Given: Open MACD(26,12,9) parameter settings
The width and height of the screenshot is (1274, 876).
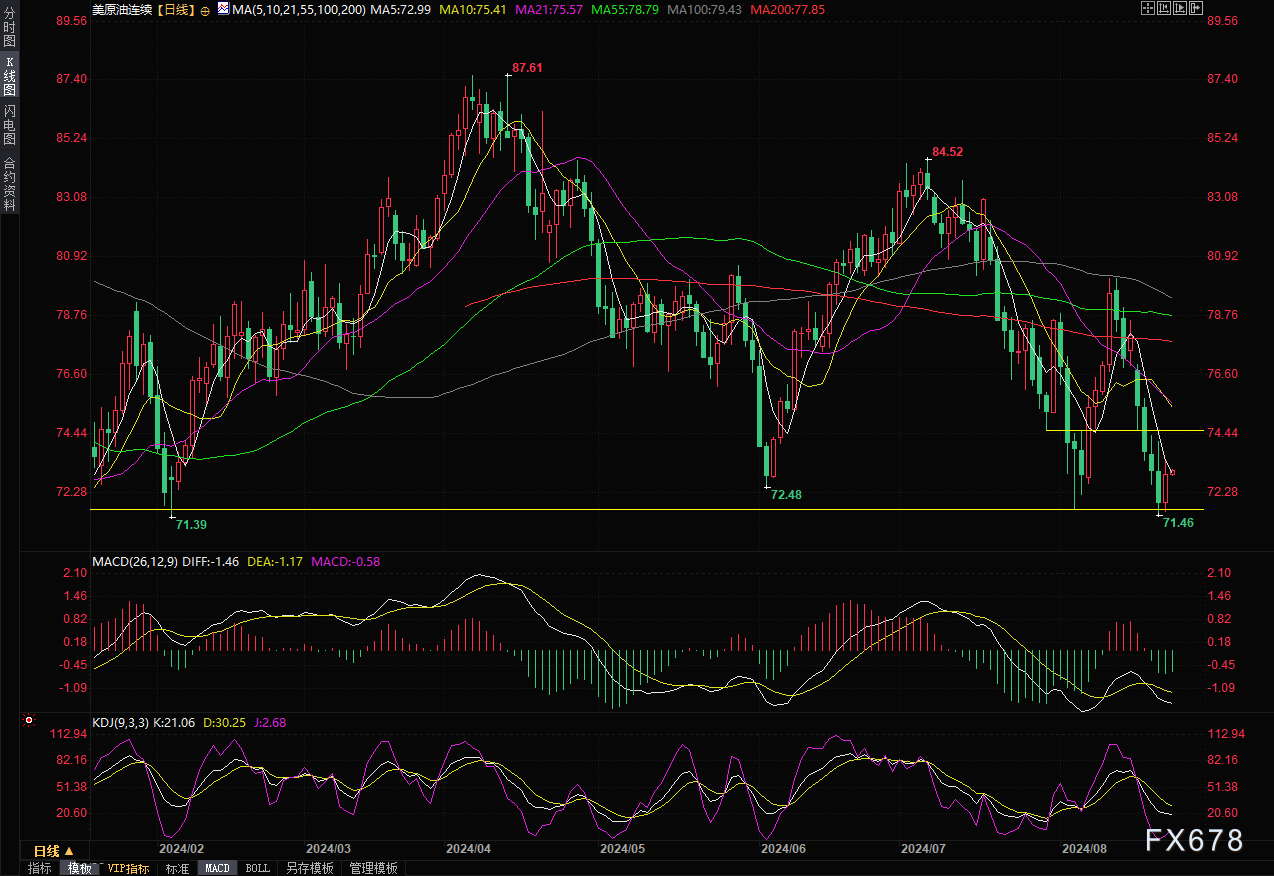Looking at the screenshot, I should [x=135, y=562].
